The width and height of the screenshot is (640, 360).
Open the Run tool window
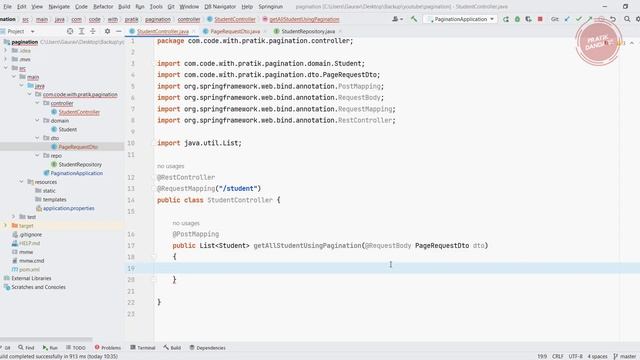point(50,348)
